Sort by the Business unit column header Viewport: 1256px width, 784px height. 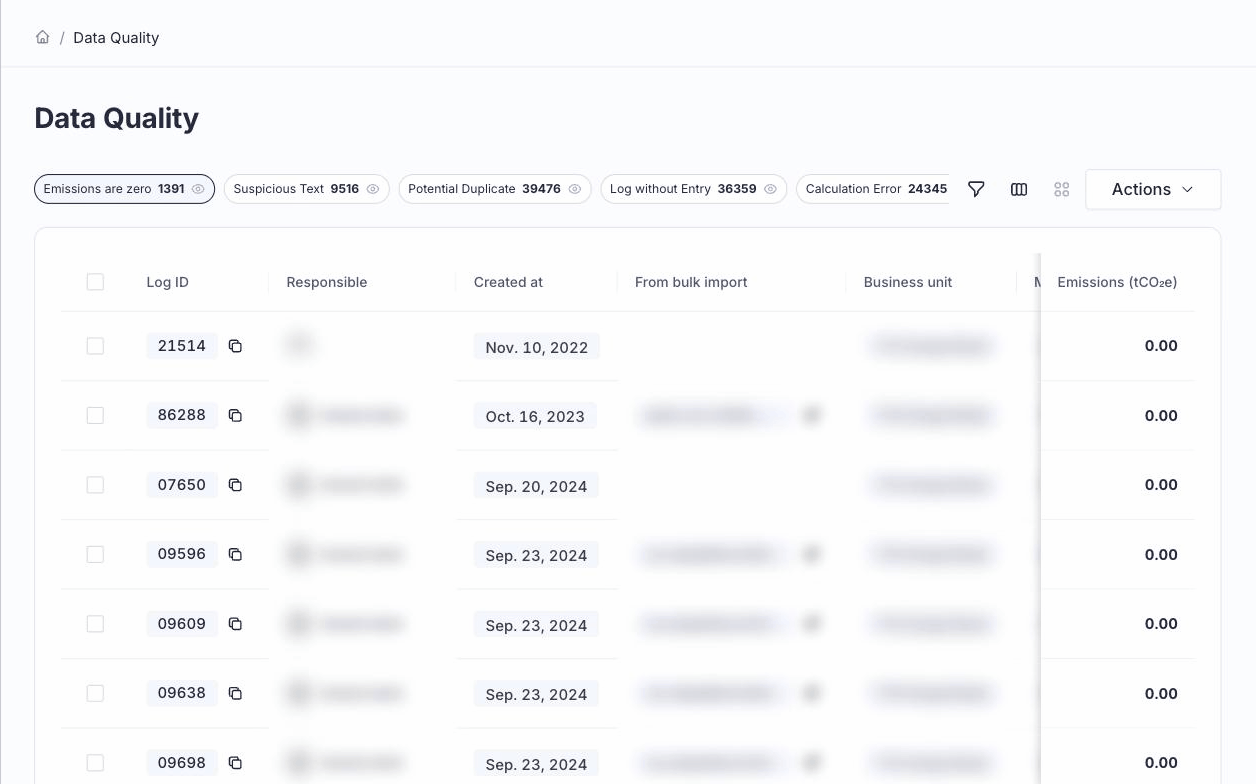pyautogui.click(x=908, y=282)
